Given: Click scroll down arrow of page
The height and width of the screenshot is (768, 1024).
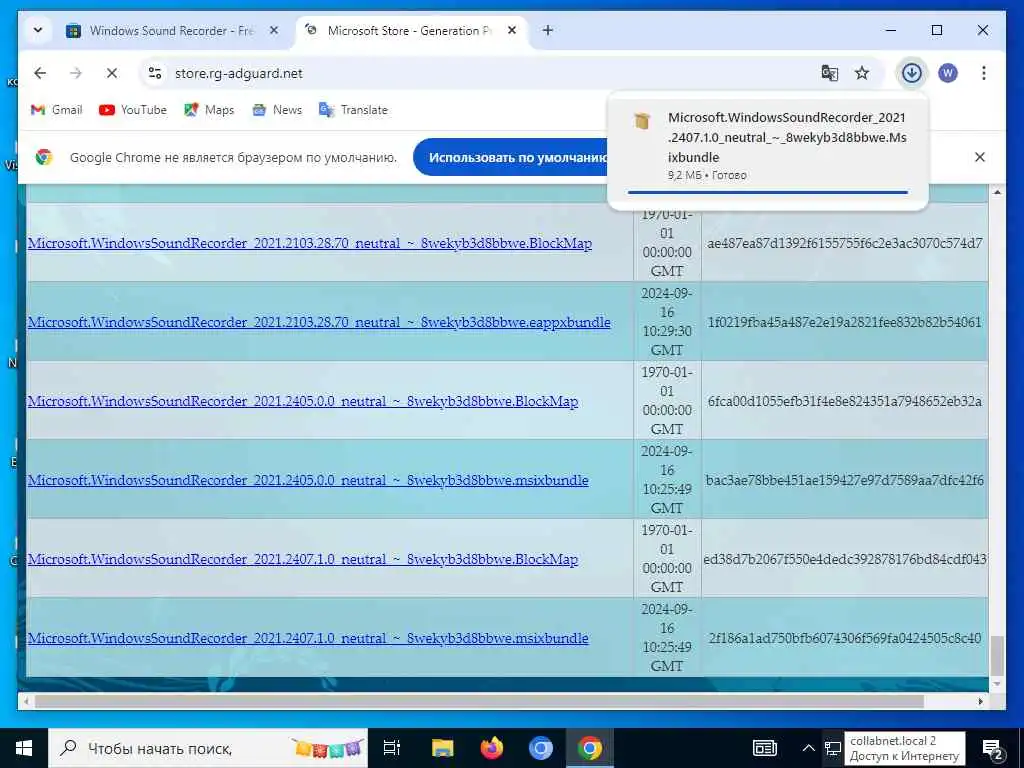Looking at the screenshot, I should [x=997, y=684].
